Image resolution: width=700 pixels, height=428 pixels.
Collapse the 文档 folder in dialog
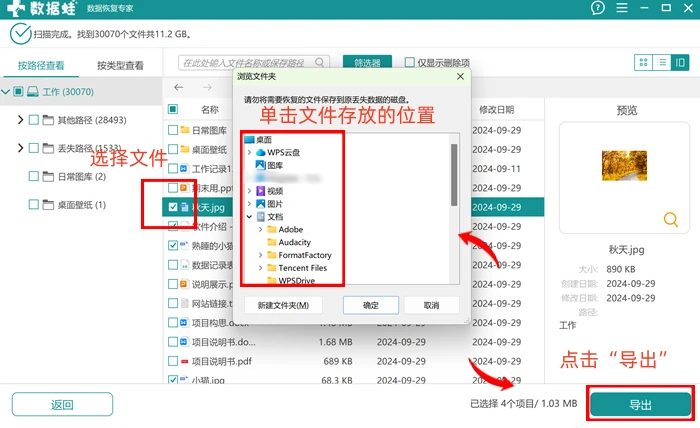point(249,217)
